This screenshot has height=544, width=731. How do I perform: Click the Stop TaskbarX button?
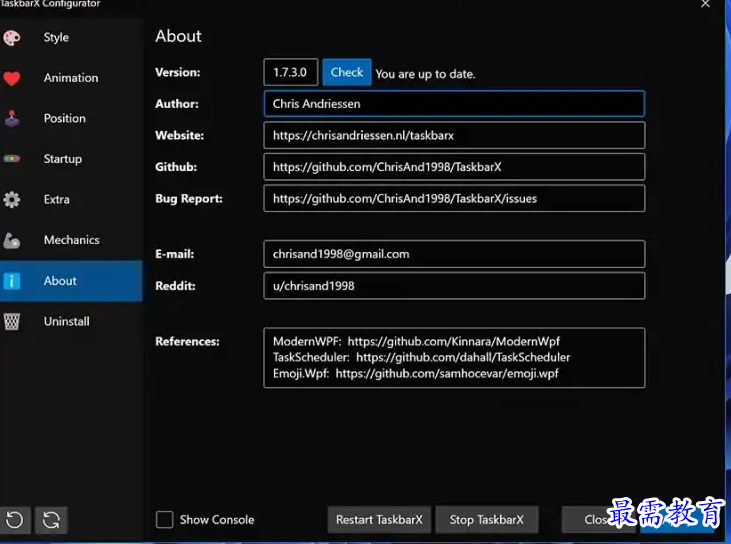point(486,520)
